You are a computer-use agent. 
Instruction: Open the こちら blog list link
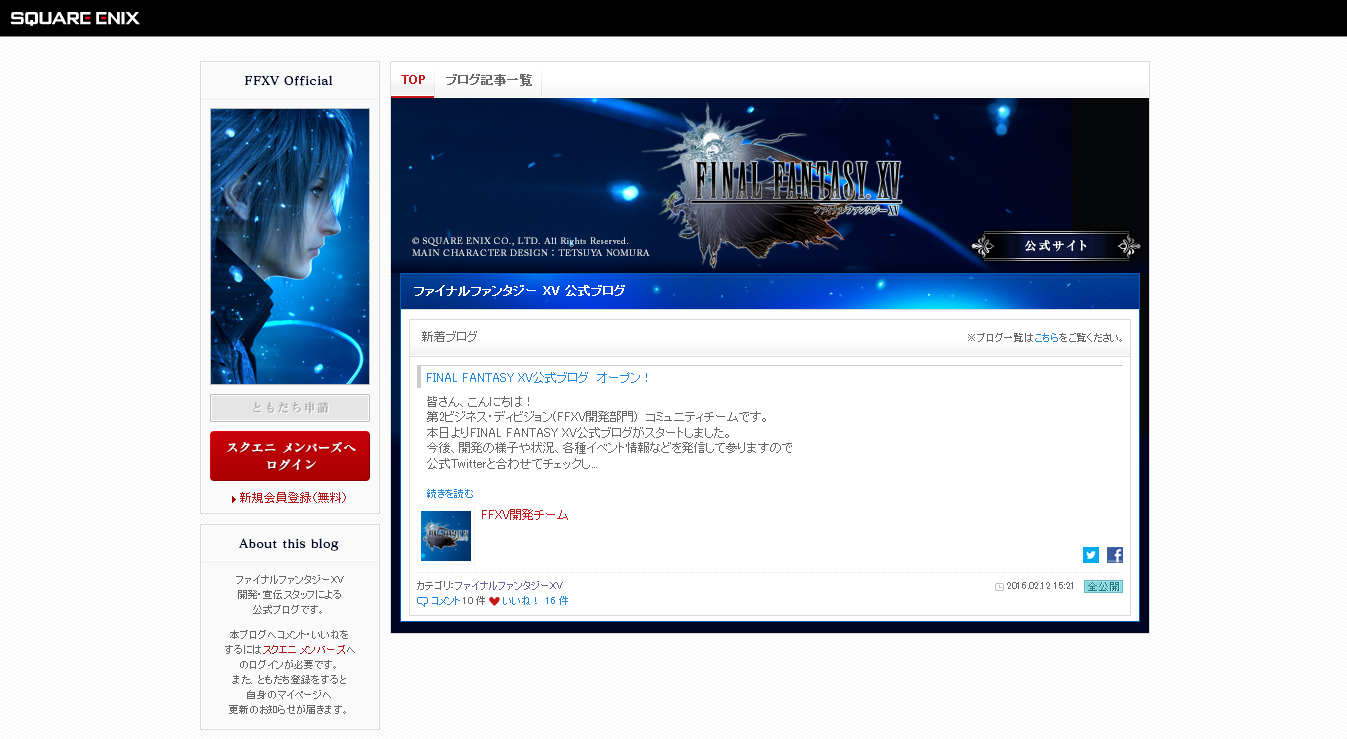click(x=1046, y=338)
